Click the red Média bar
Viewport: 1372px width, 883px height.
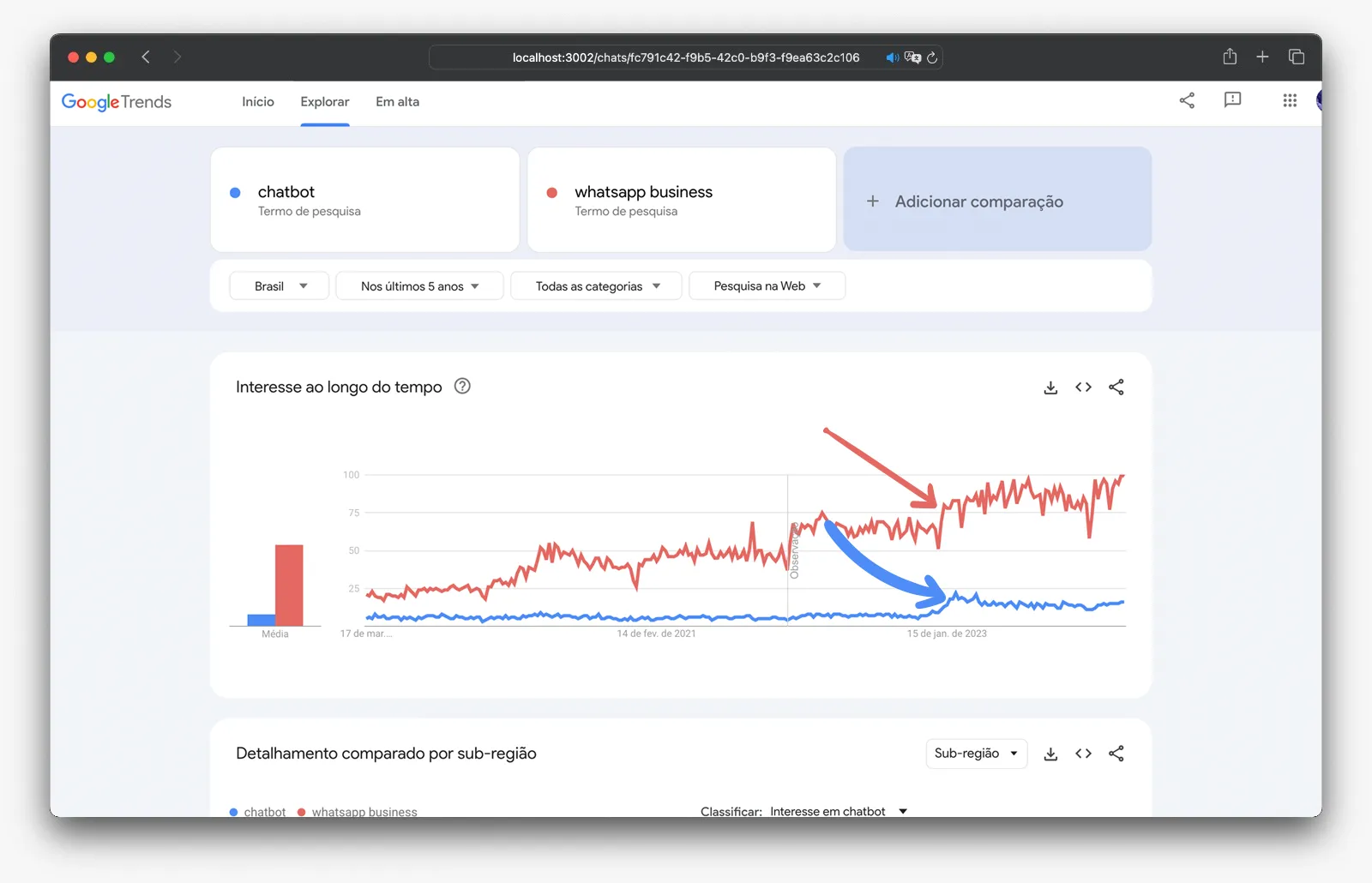(289, 586)
